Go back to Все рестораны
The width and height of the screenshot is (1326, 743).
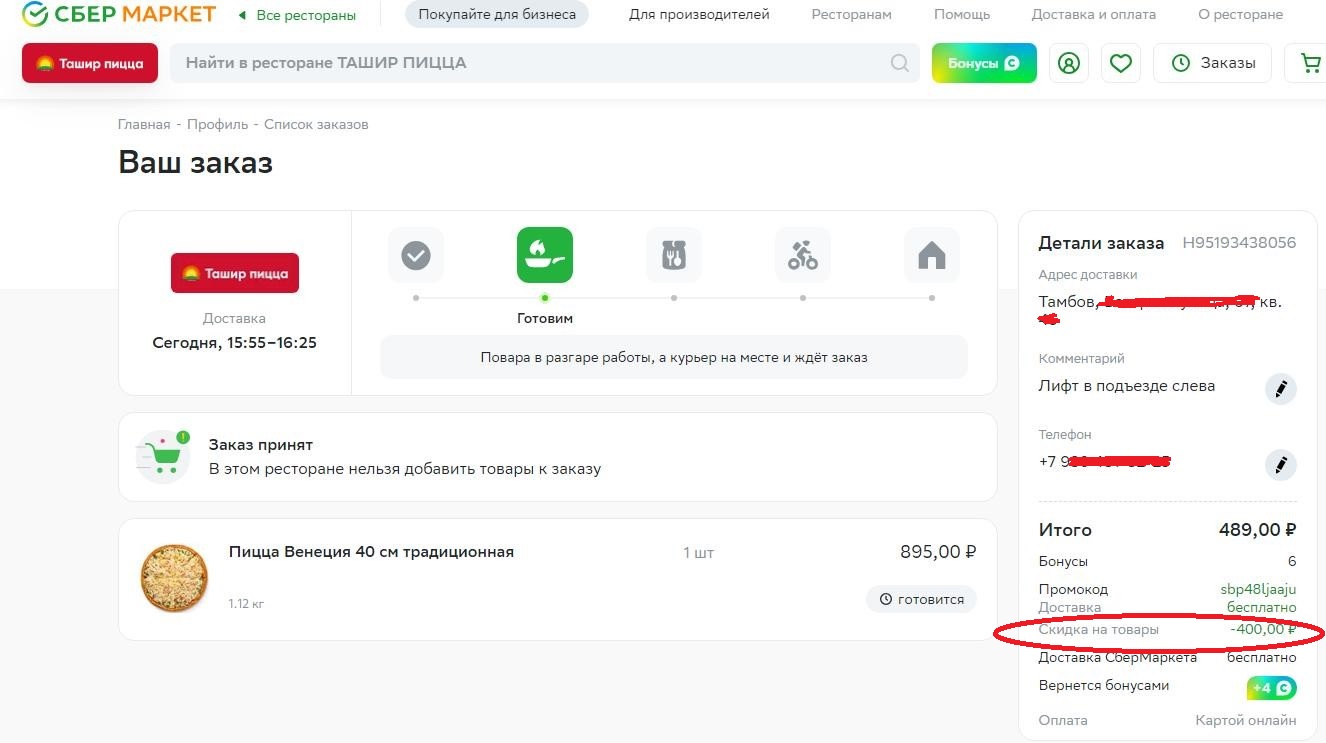[x=297, y=15]
